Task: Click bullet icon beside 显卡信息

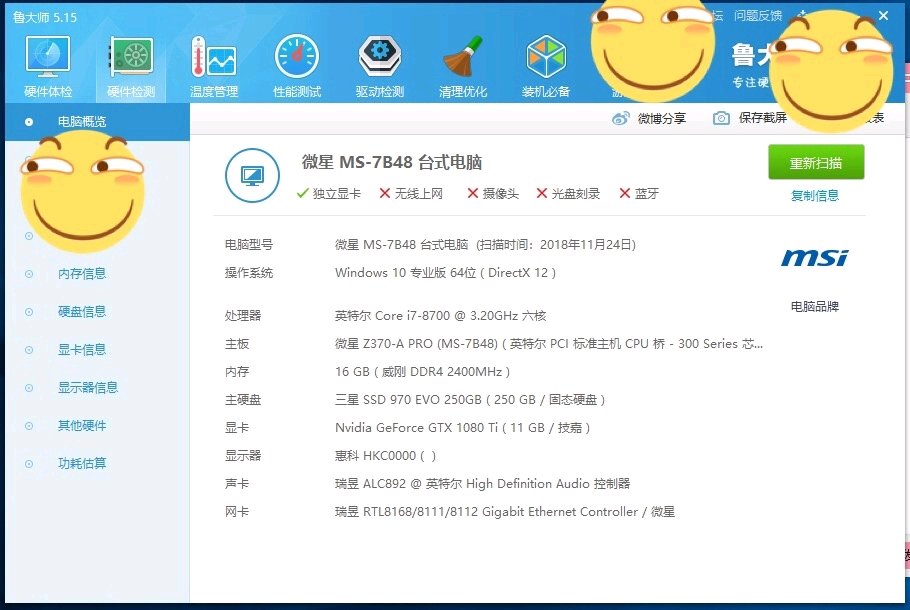Action: click(28, 350)
